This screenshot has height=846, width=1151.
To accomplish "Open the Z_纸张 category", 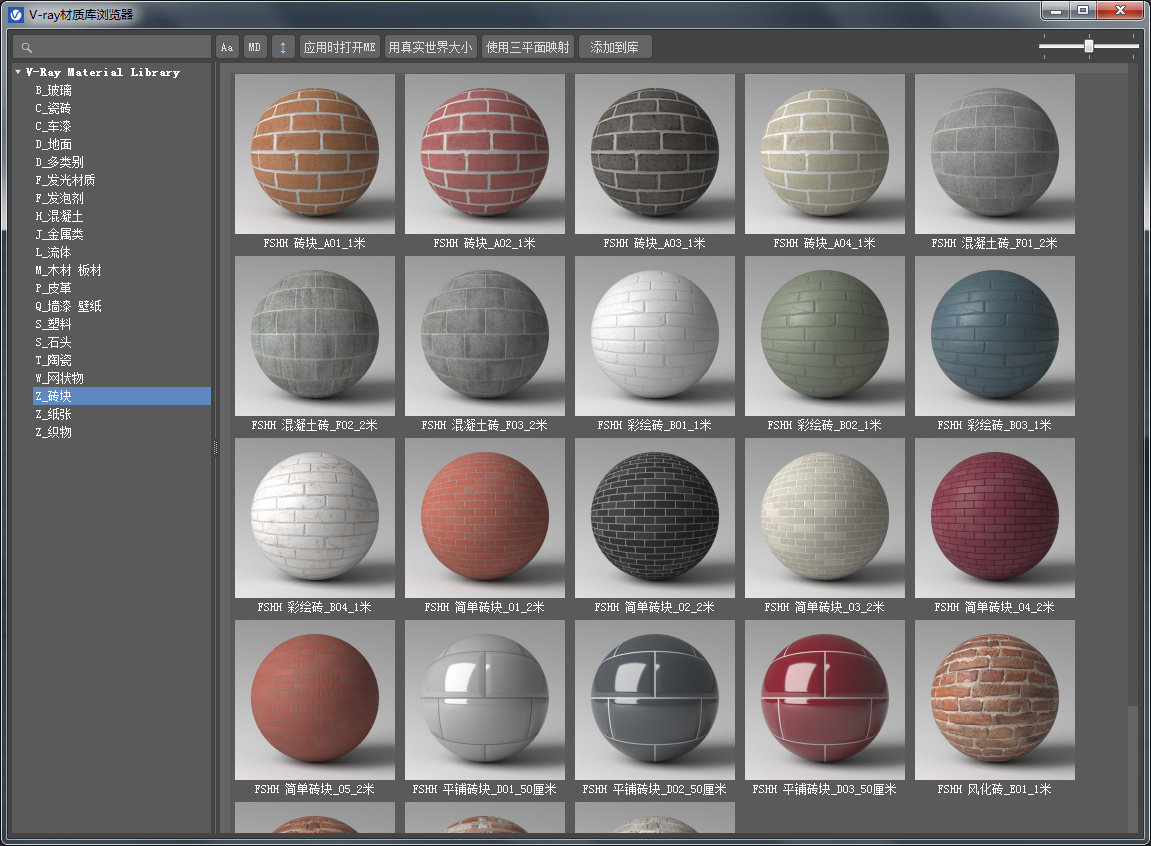I will pos(54,414).
